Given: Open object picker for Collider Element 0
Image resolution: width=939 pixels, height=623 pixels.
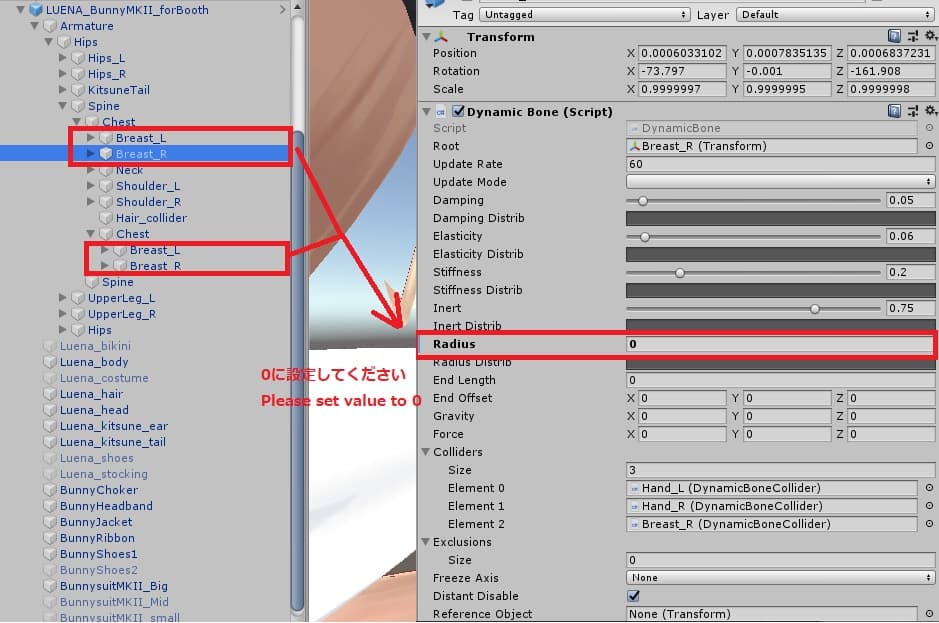Looking at the screenshot, I should [929, 488].
